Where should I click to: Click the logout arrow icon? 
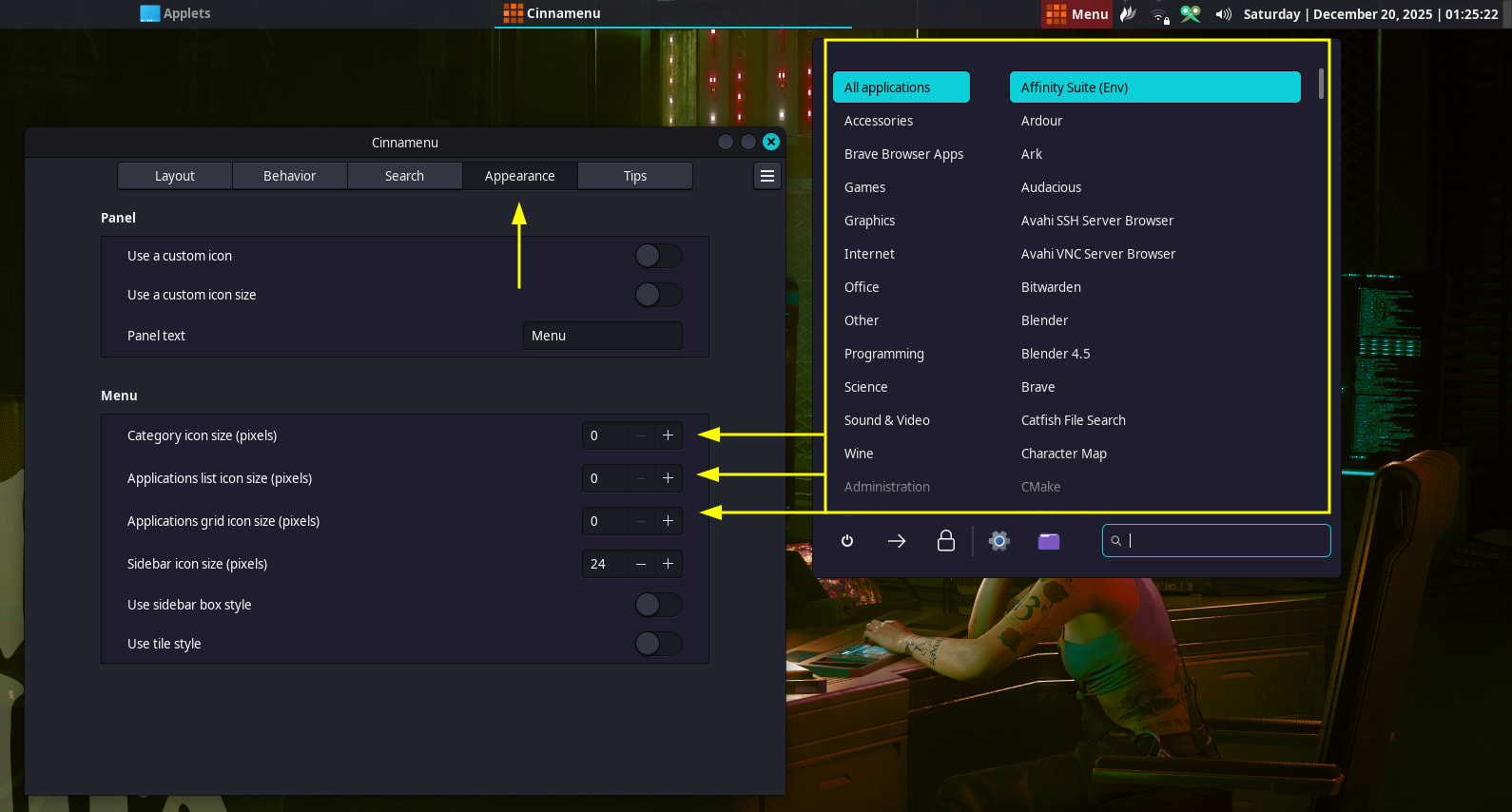pyautogui.click(x=897, y=541)
